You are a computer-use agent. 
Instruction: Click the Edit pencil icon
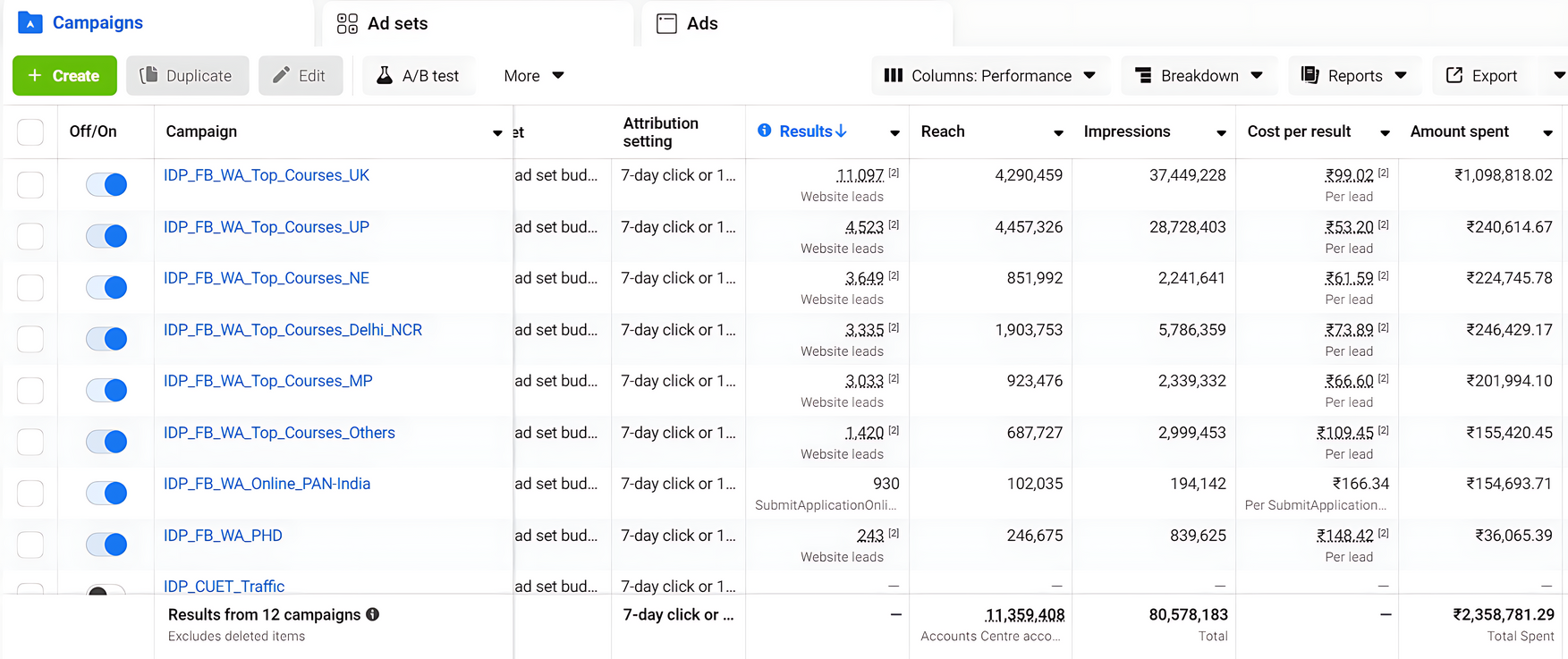pyautogui.click(x=281, y=76)
